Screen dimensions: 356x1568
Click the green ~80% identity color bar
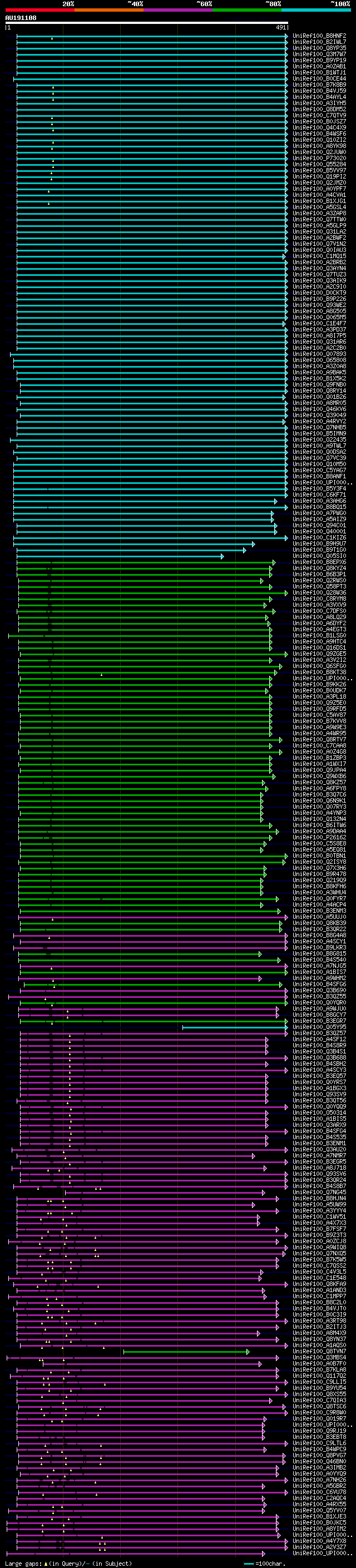pyautogui.click(x=247, y=10)
